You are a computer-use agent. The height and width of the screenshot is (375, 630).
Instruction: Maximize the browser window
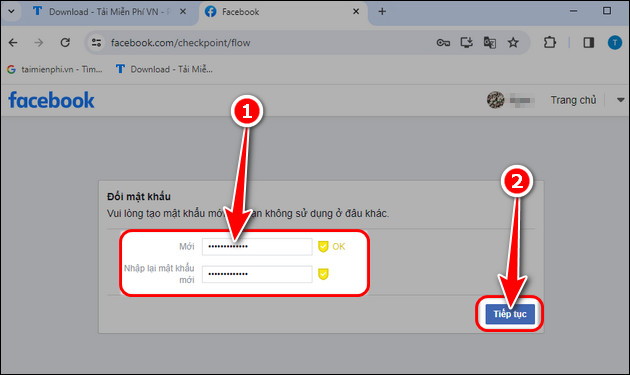click(x=607, y=11)
